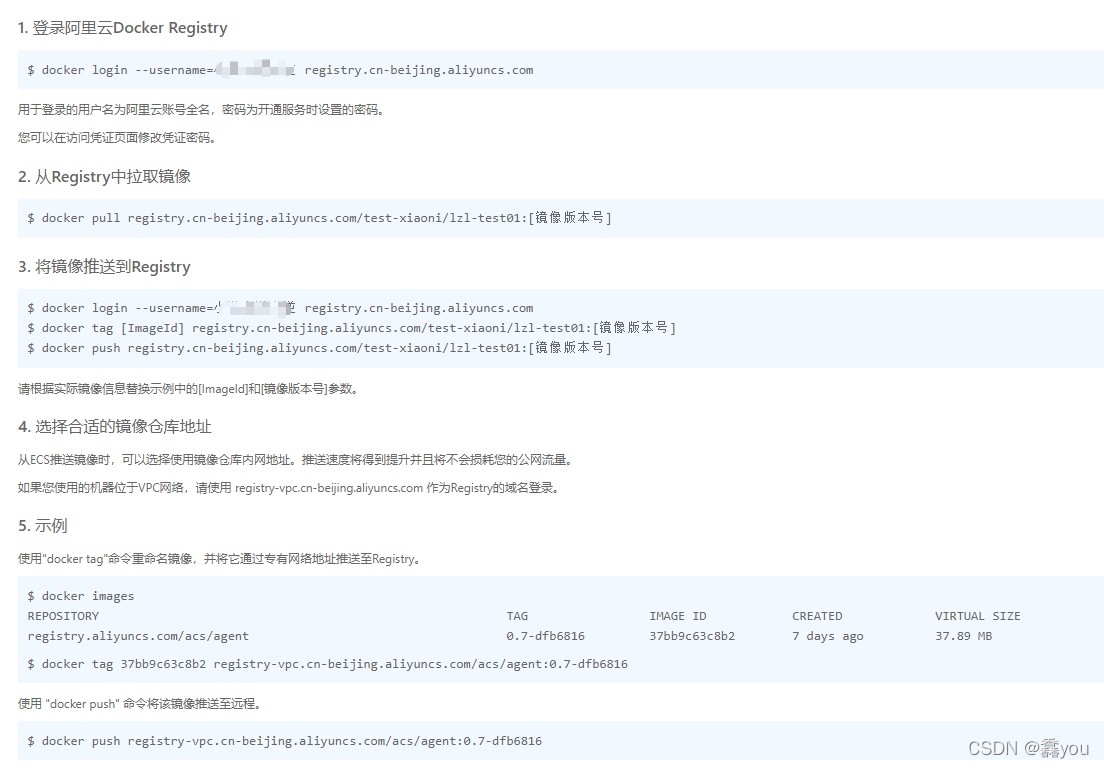This screenshot has width=1104, height=768.
Task: Click the "$ docker images" command
Action: (80, 596)
